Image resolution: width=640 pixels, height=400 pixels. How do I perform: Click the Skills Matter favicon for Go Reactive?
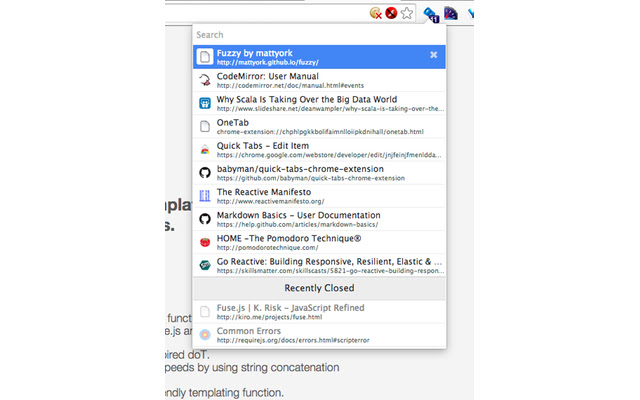pos(205,265)
